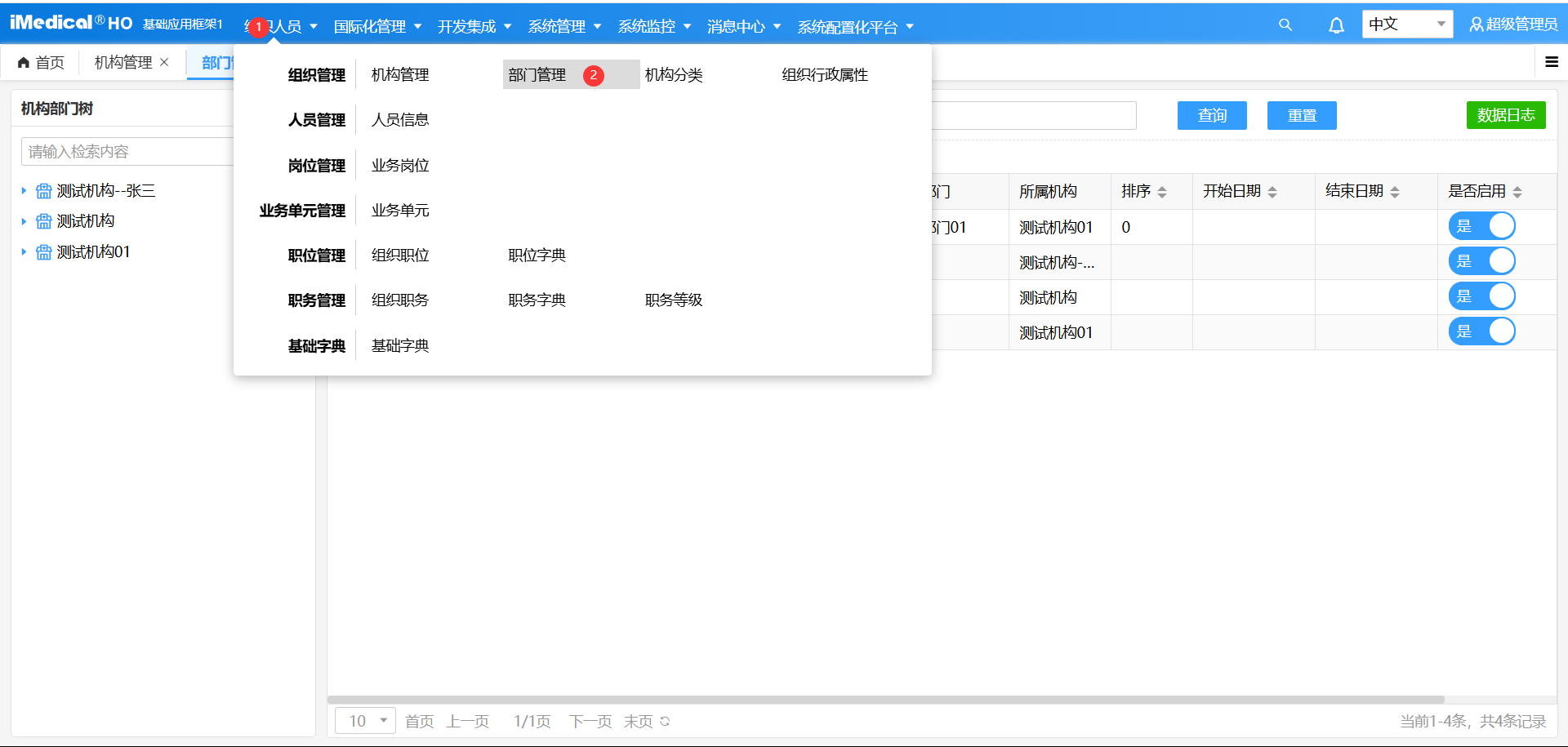
Task: Open the hamburger menu on the right
Action: (x=1552, y=61)
